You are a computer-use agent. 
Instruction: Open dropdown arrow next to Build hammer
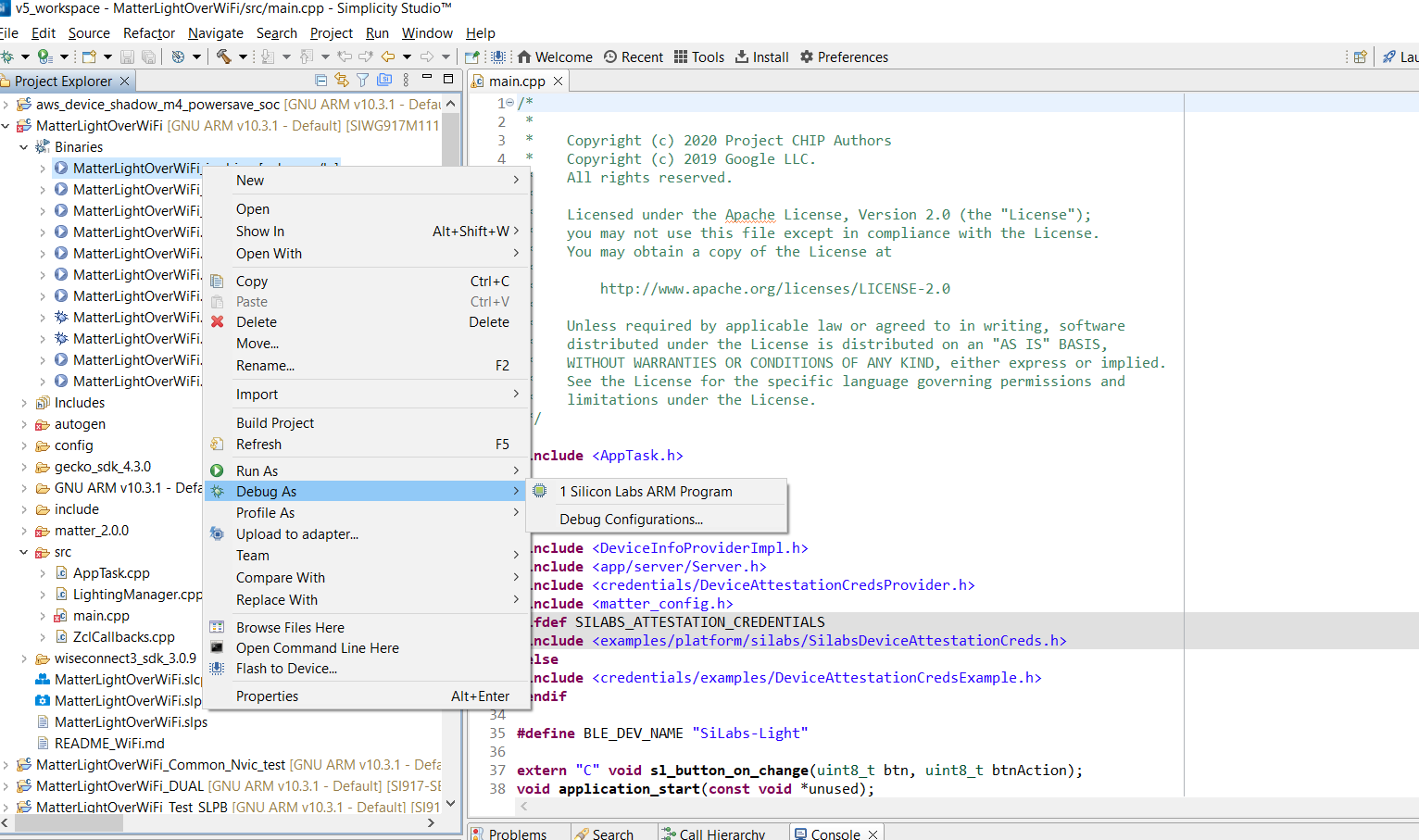(243, 56)
